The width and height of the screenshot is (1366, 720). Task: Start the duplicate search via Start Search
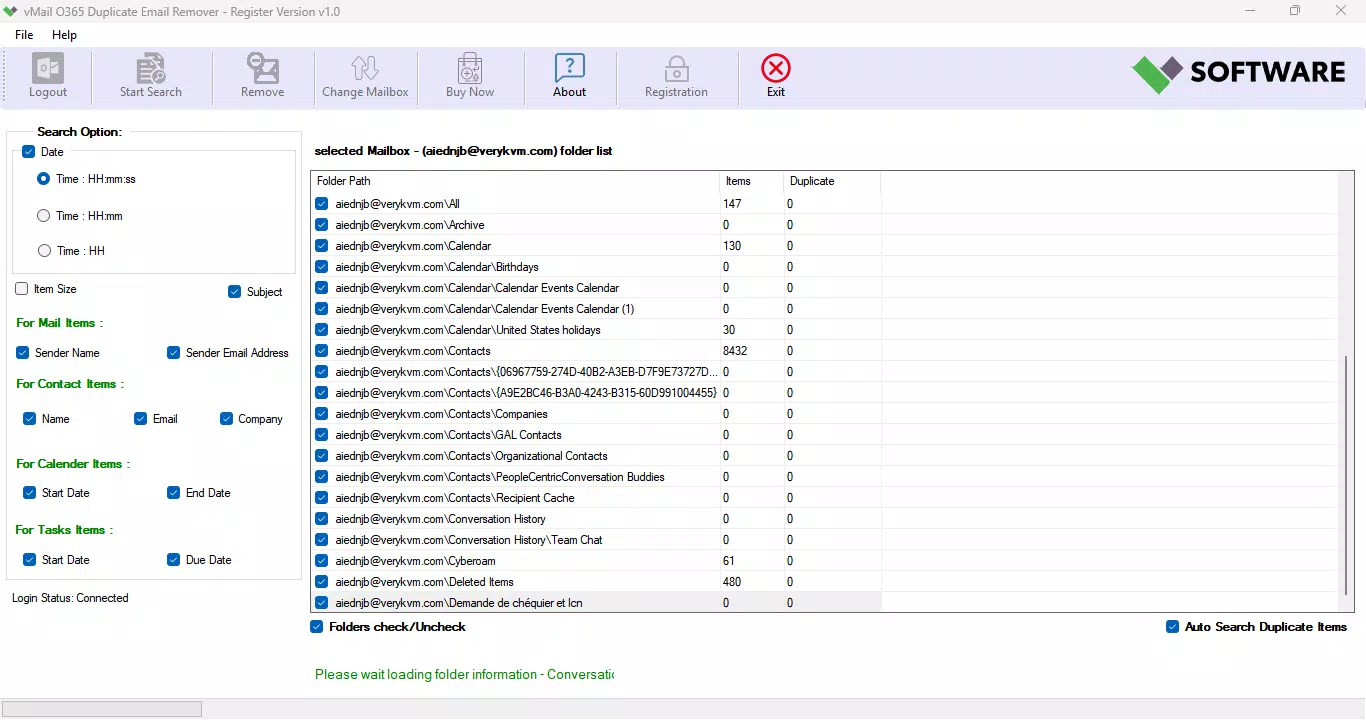click(x=151, y=76)
